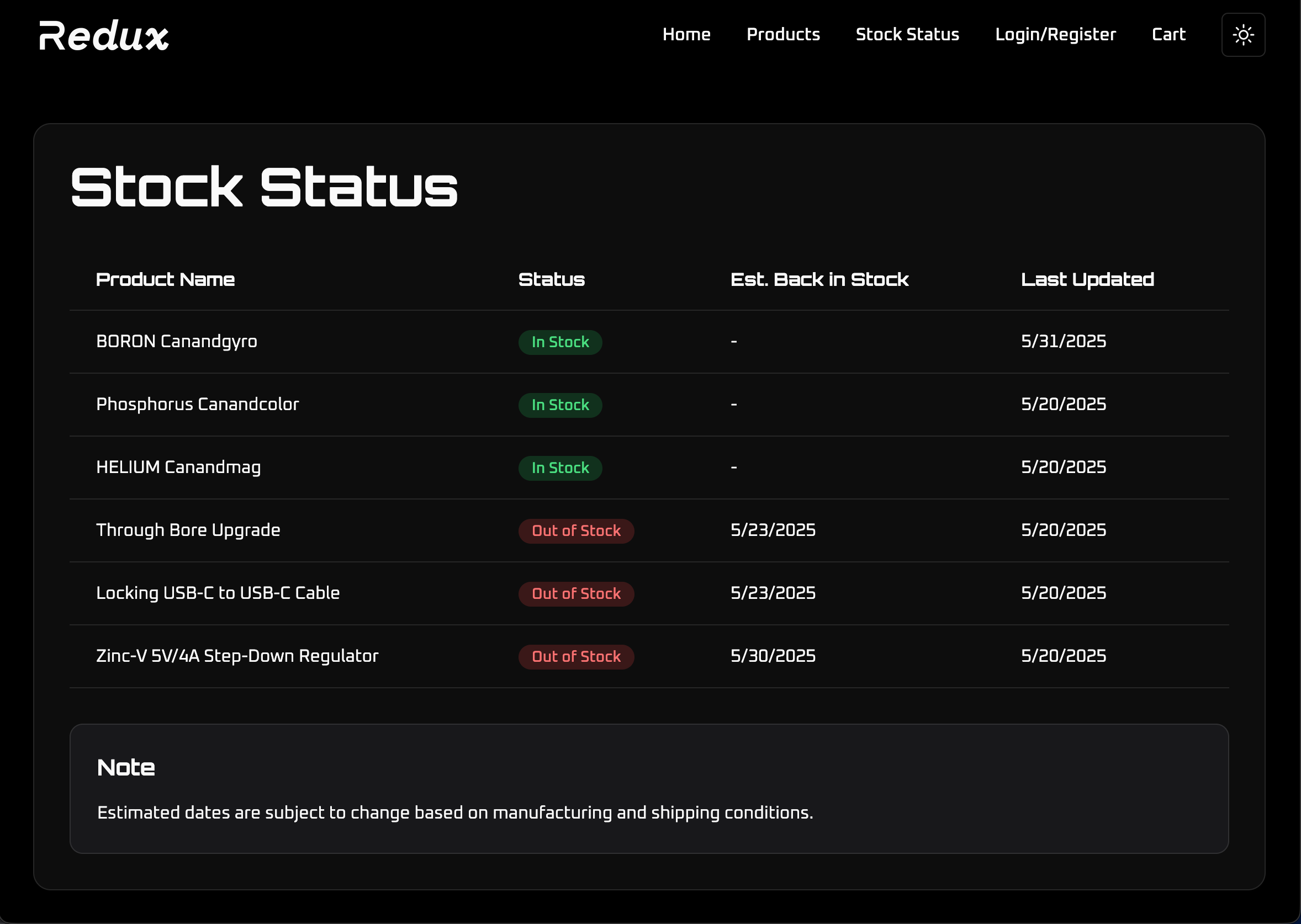Open the Home nav link
This screenshot has width=1301, height=924.
(x=686, y=35)
